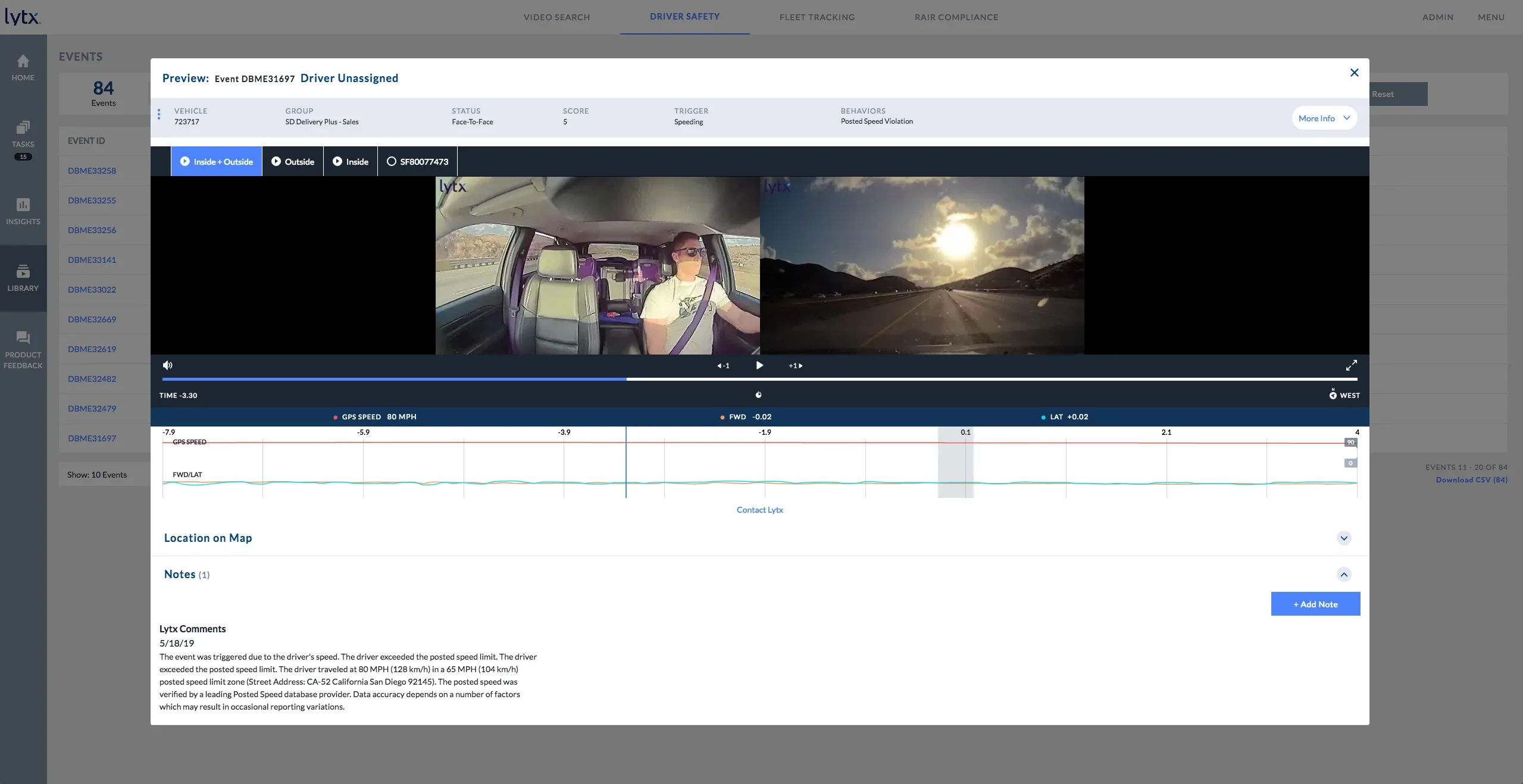Image resolution: width=1523 pixels, height=784 pixels.
Task: Select the Outside camera view
Action: point(293,161)
